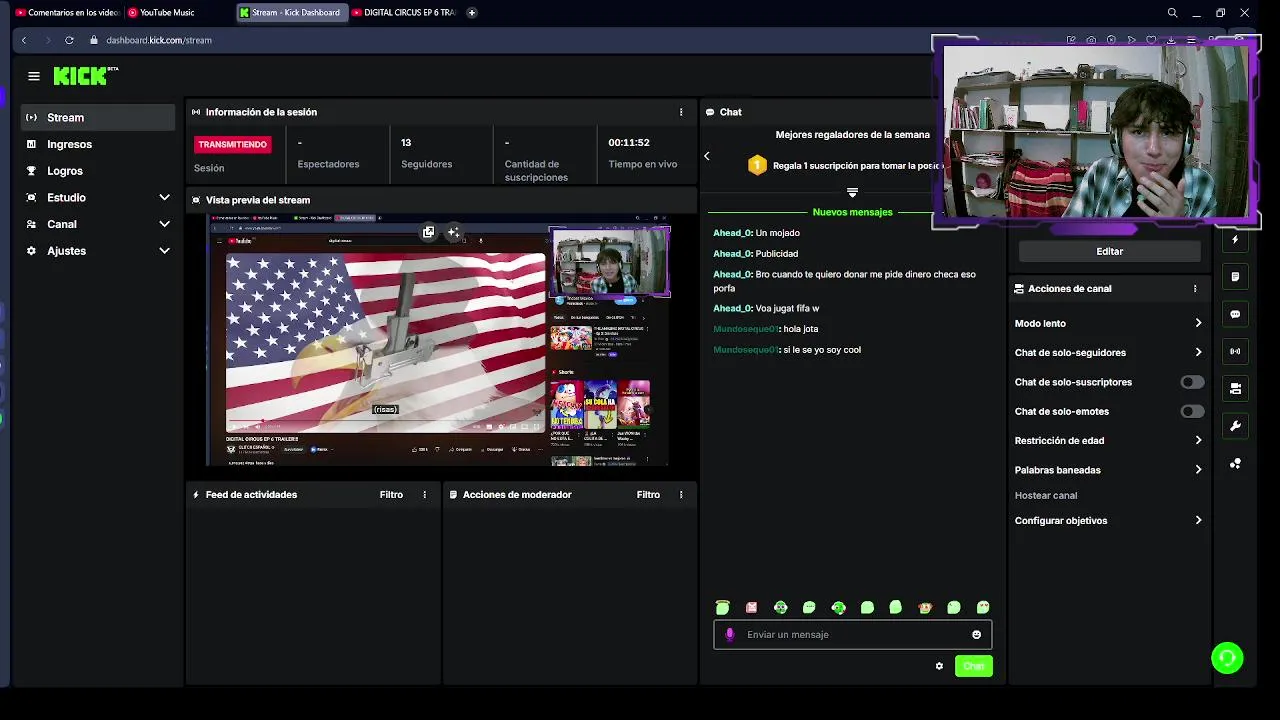Toggle Chat de solo-emotes switch
This screenshot has width=1280, height=720.
[x=1192, y=411]
